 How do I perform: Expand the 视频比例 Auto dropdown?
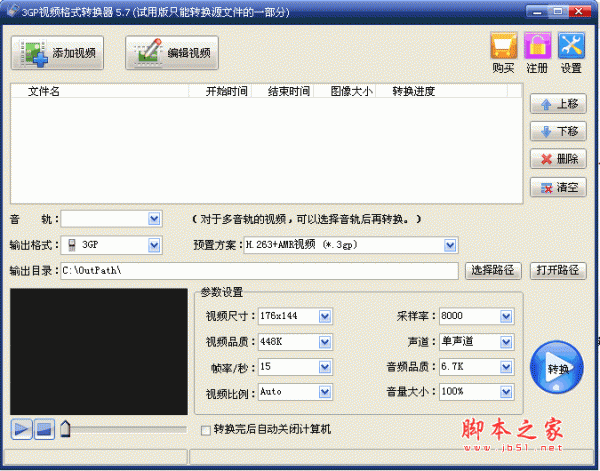[325, 392]
